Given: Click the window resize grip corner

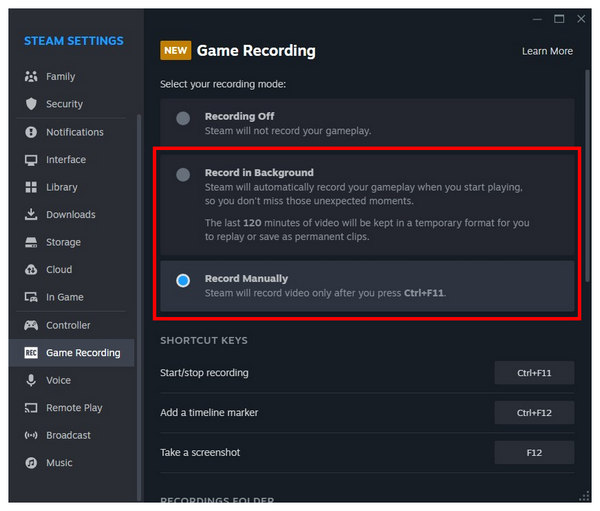Looking at the screenshot, I should (585, 496).
